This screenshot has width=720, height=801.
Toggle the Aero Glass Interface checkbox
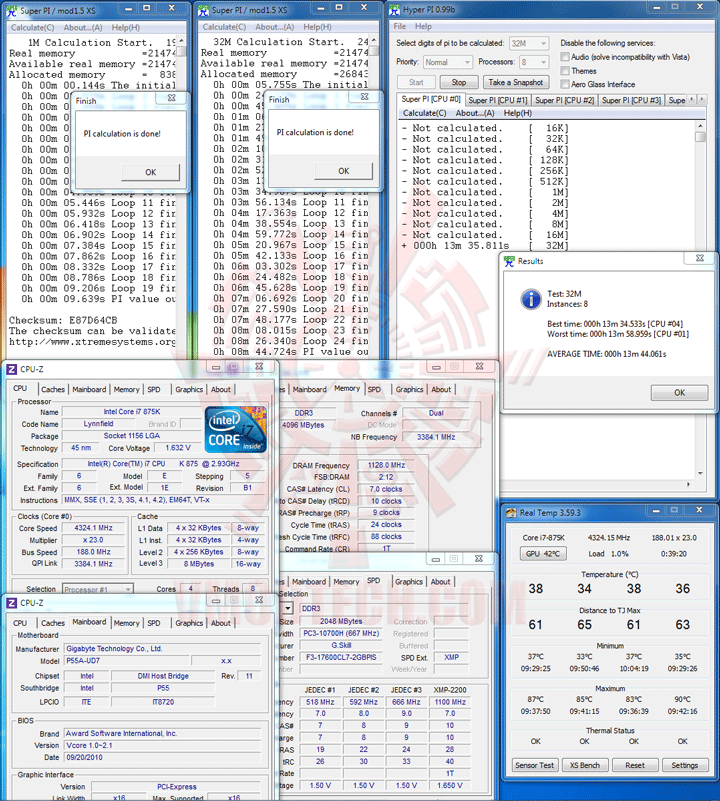(x=565, y=84)
